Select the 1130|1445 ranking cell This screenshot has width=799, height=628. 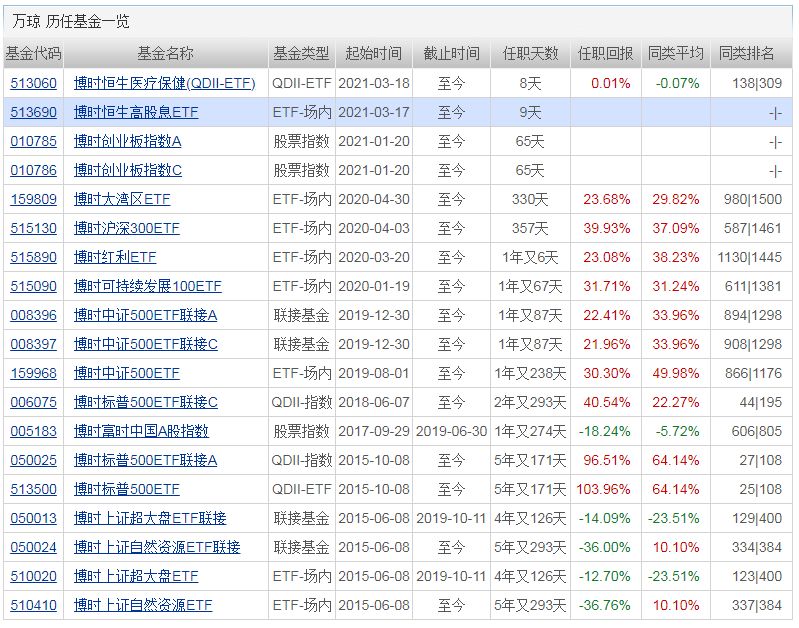point(750,257)
